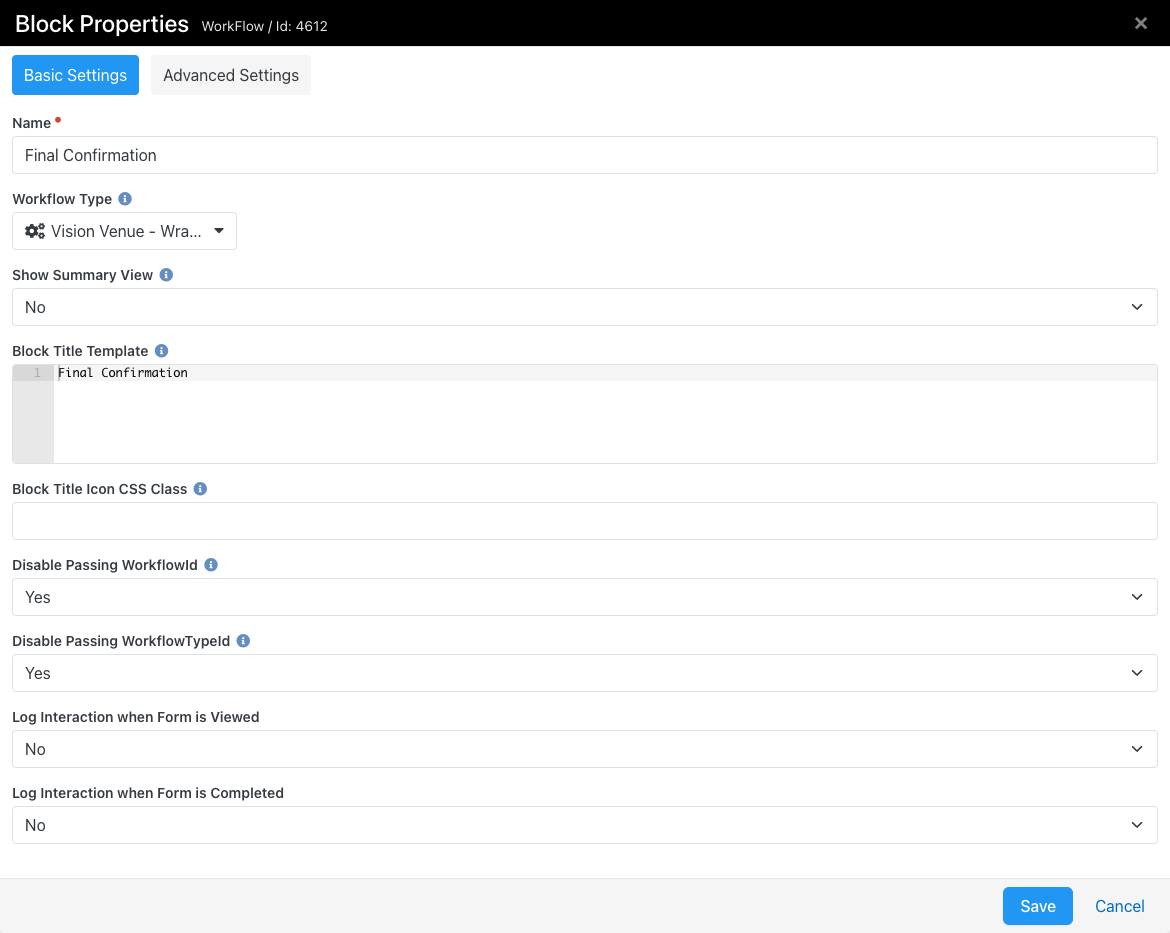1170x933 pixels.
Task: Click the Workflow Type info icon
Action: 125,199
